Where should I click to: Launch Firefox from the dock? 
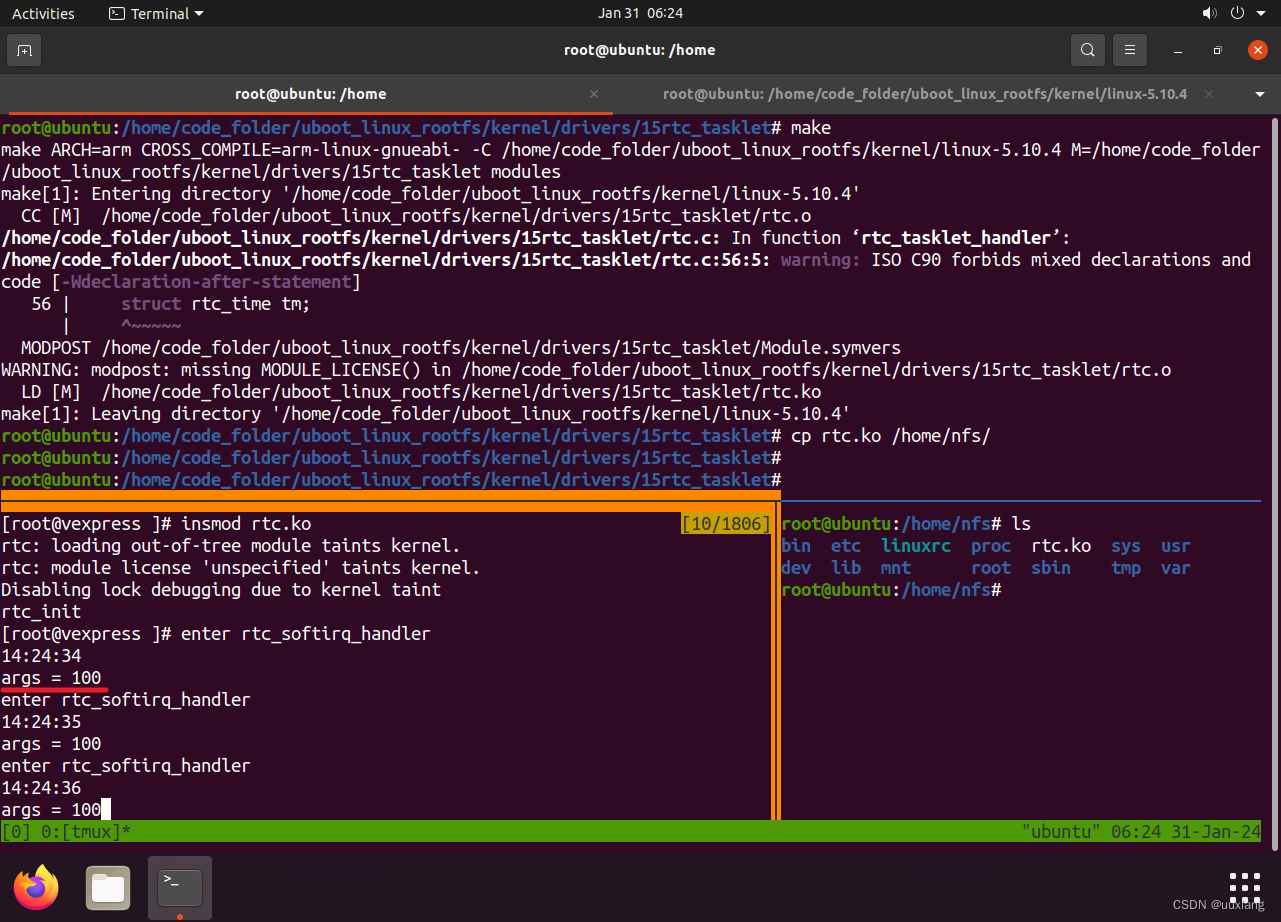[37, 887]
